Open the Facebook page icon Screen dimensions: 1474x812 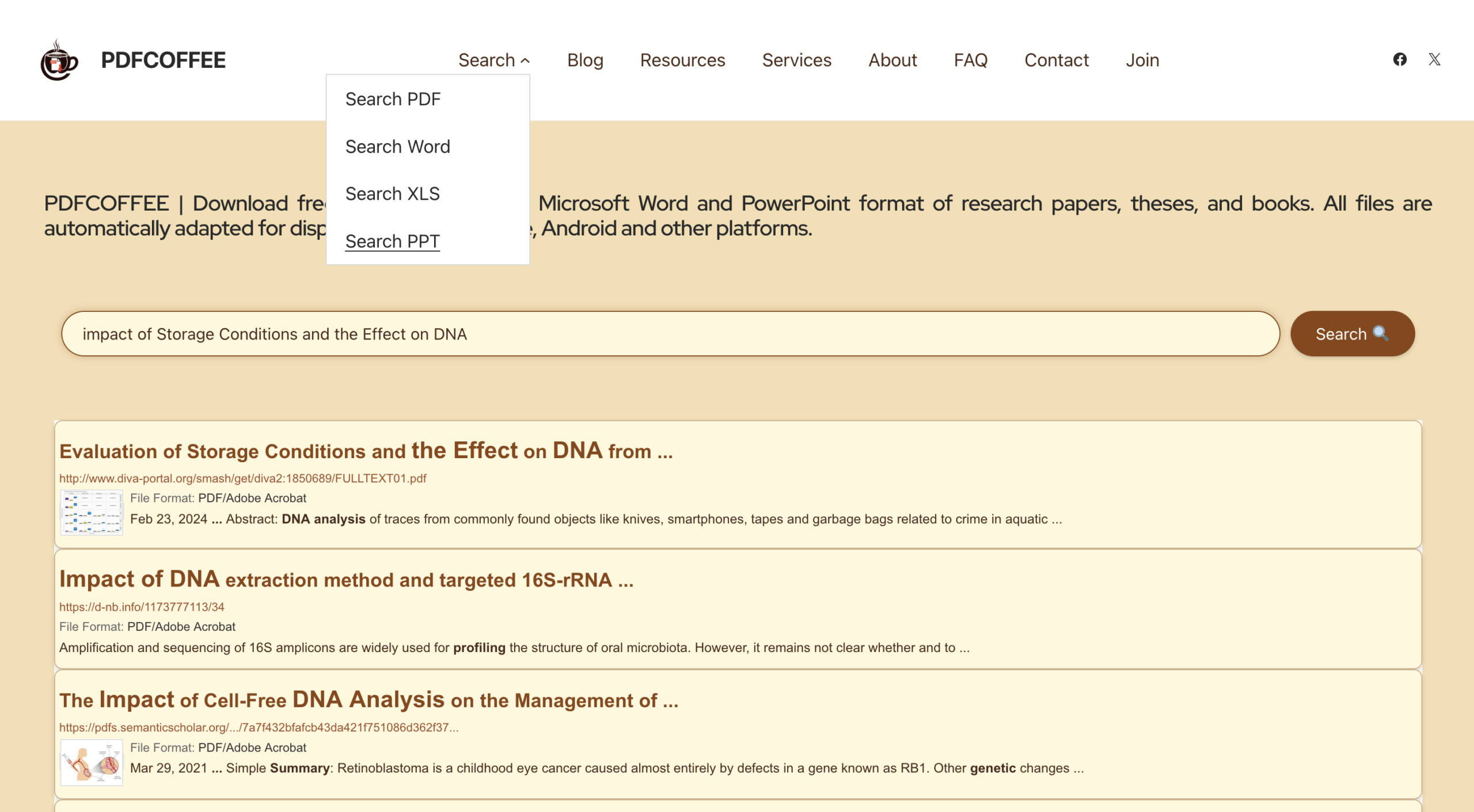coord(1400,59)
